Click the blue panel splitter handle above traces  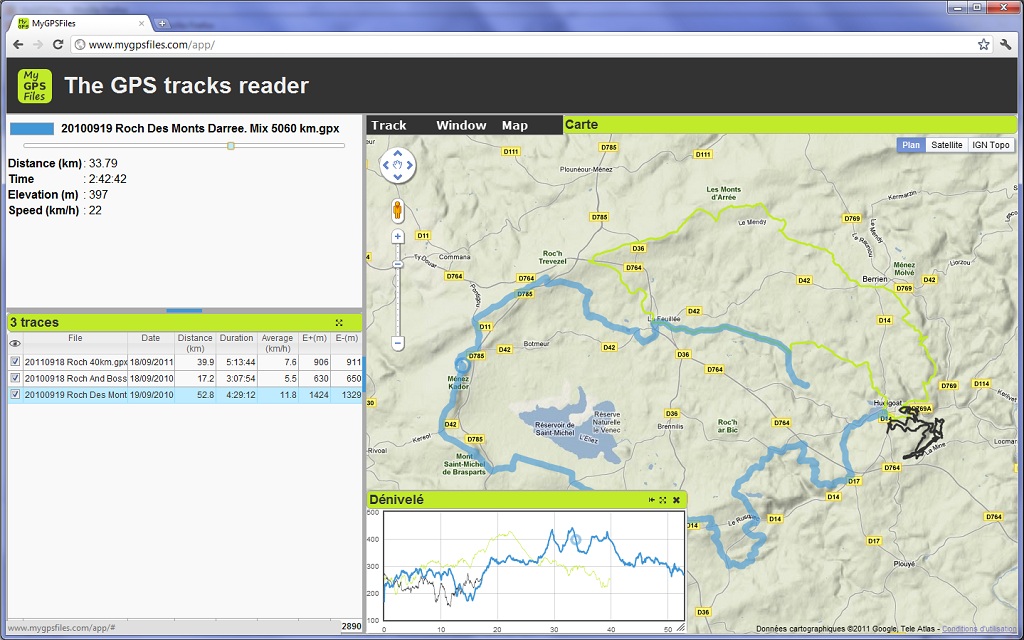pyautogui.click(x=184, y=311)
